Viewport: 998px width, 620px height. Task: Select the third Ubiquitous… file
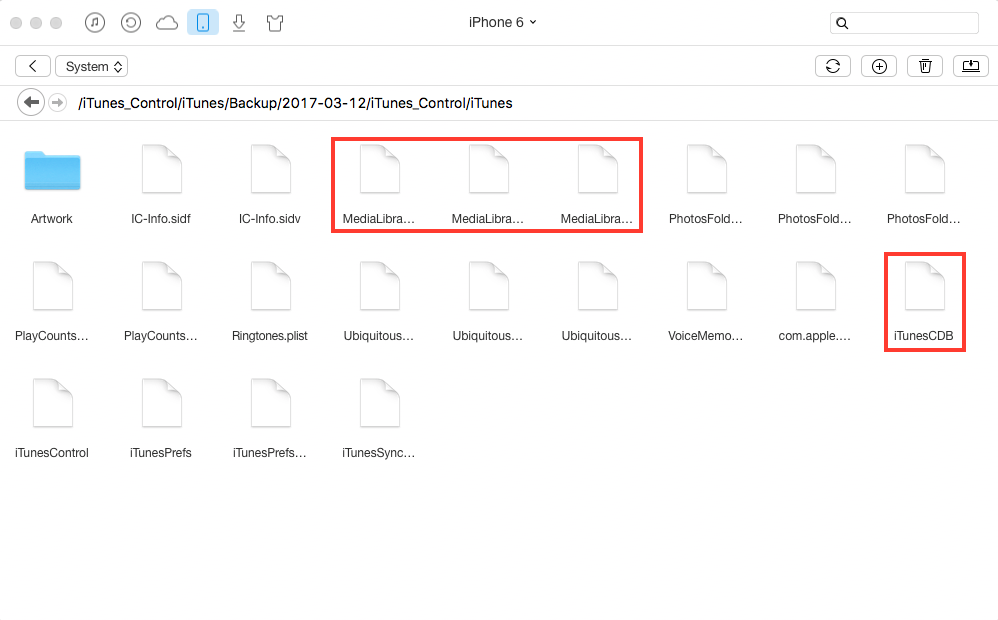597,303
